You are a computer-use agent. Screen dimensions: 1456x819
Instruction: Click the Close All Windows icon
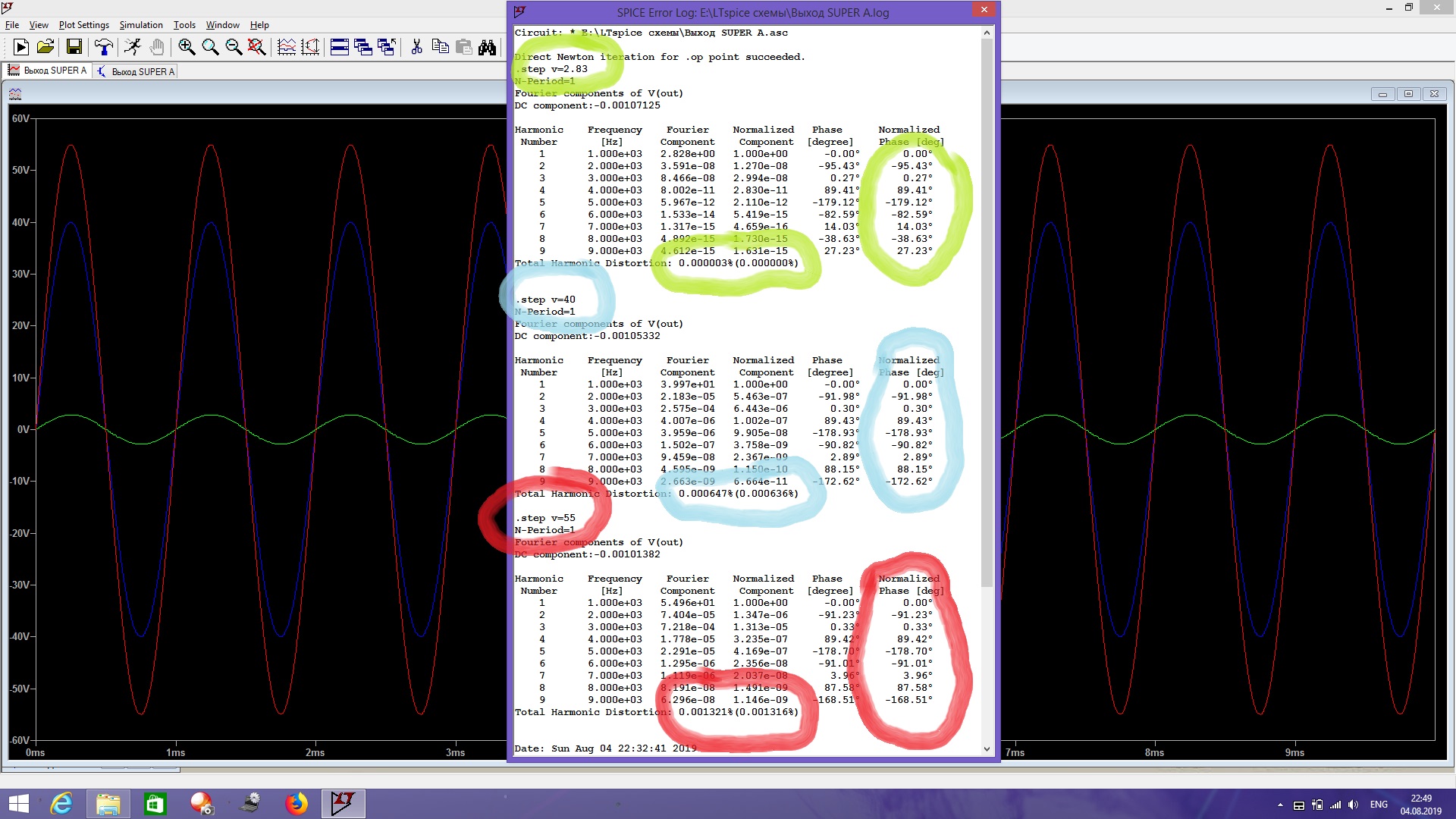[x=387, y=47]
